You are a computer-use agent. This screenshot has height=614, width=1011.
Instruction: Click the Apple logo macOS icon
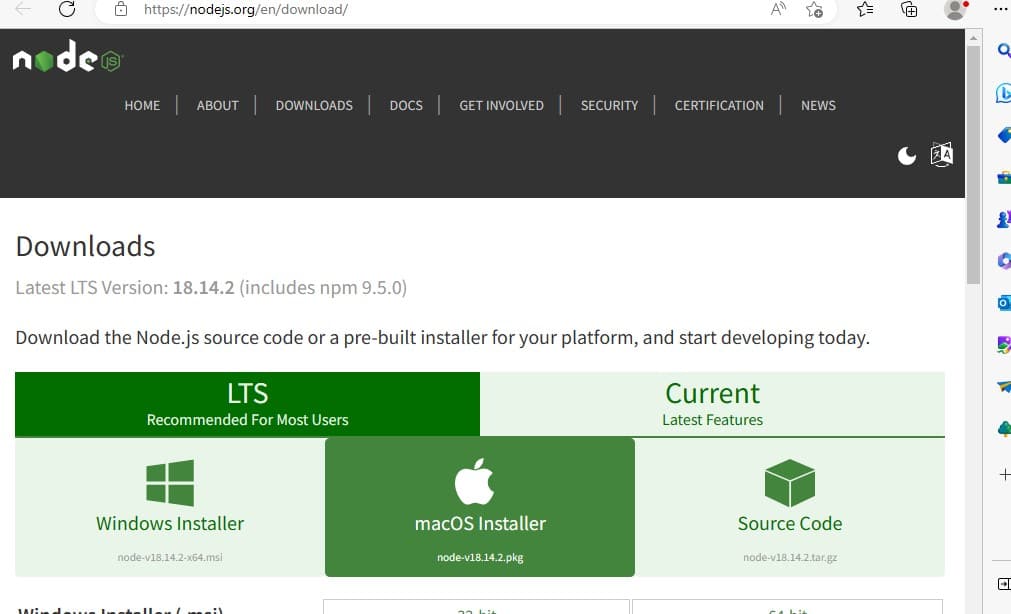475,481
